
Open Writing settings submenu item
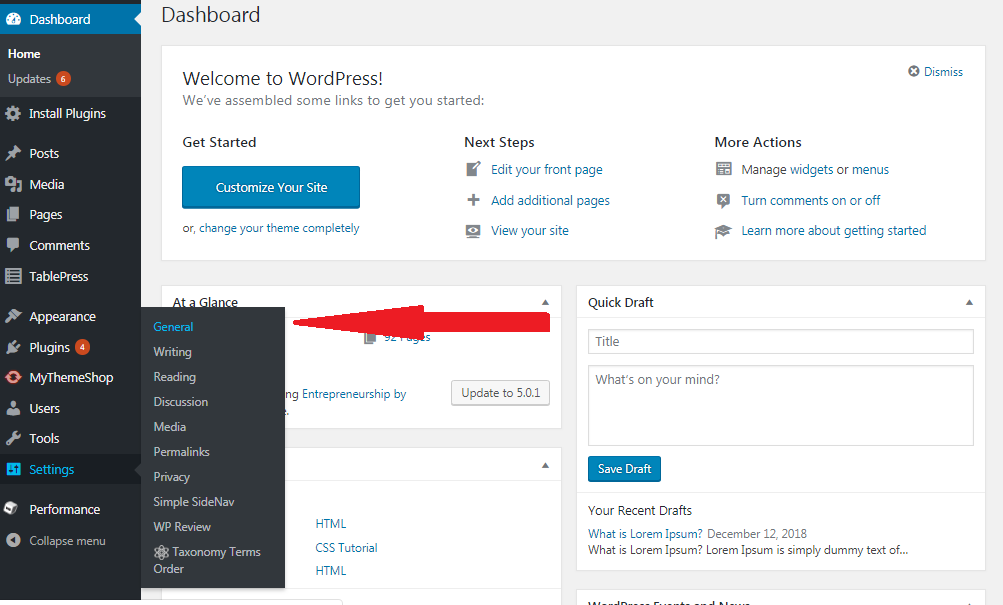[x=173, y=352]
